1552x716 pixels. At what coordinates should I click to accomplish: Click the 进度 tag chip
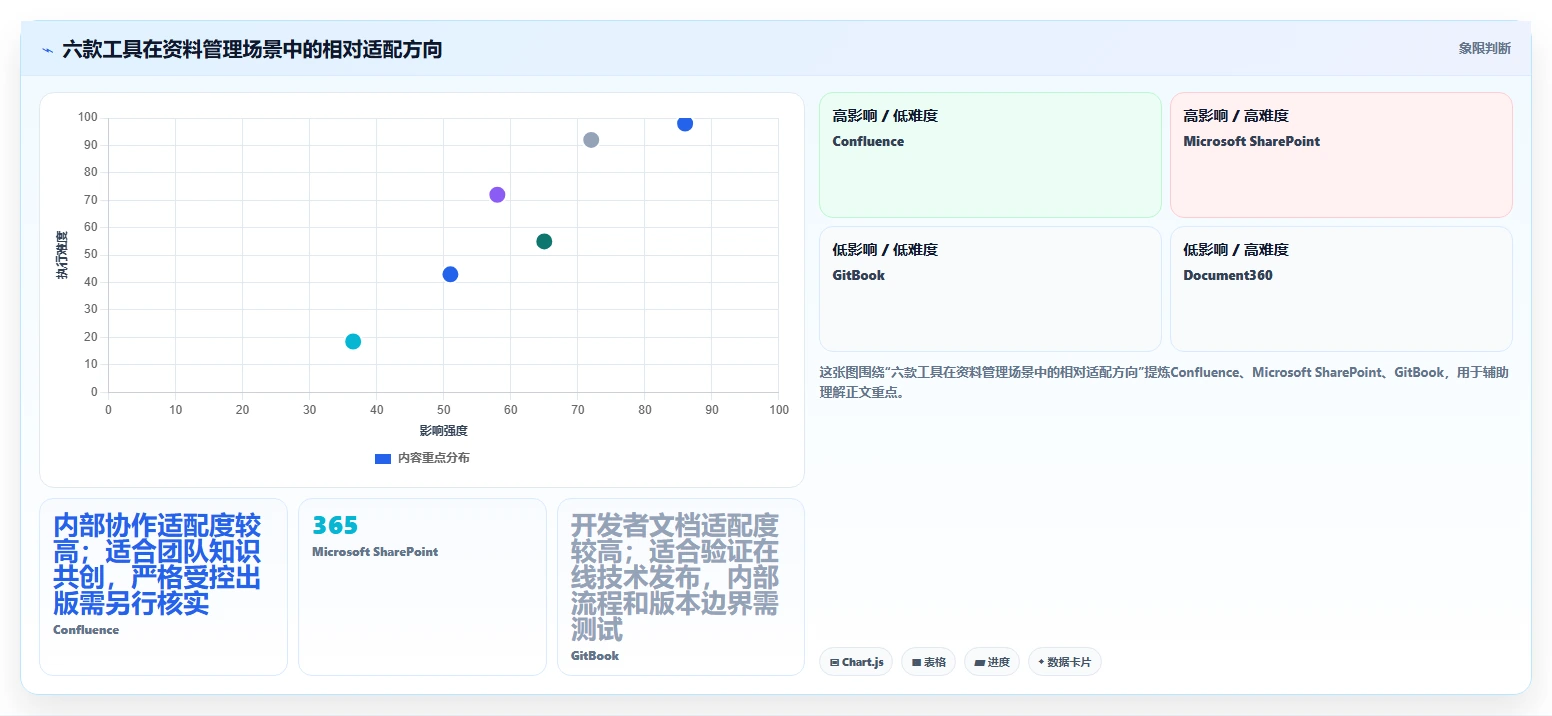(x=992, y=662)
